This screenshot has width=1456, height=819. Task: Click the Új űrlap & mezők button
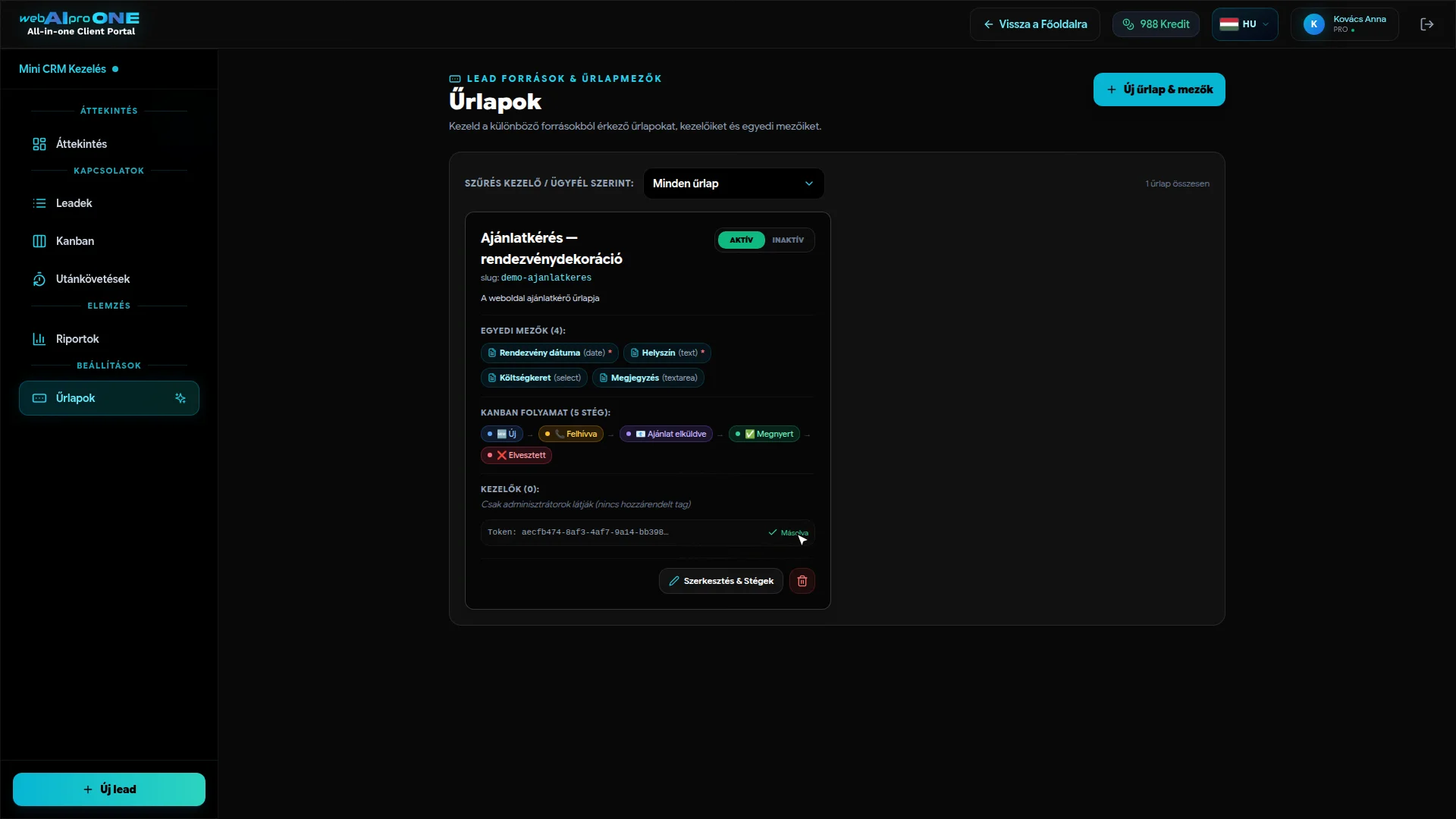(1159, 89)
